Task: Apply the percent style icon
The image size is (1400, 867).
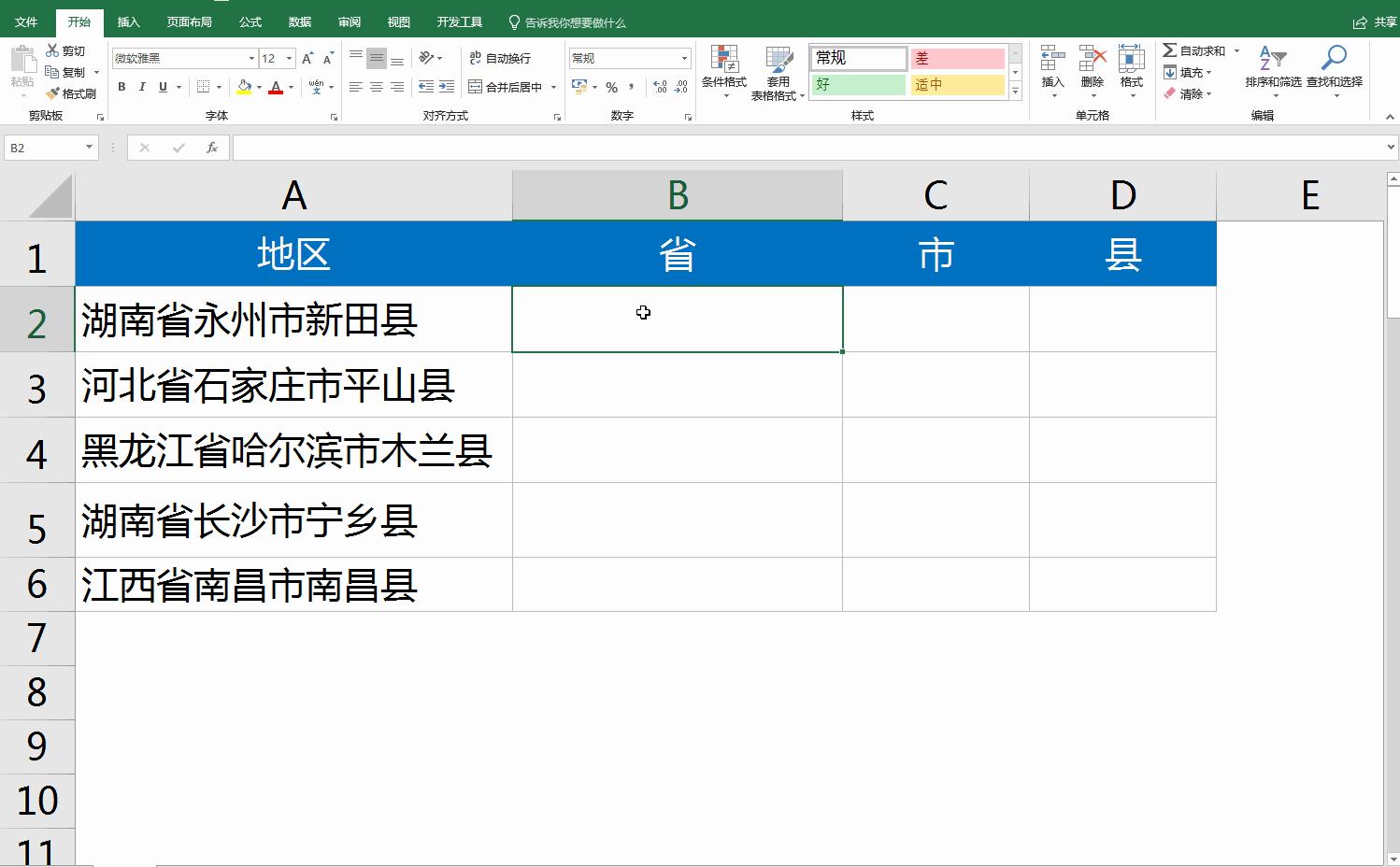Action: 612,87
